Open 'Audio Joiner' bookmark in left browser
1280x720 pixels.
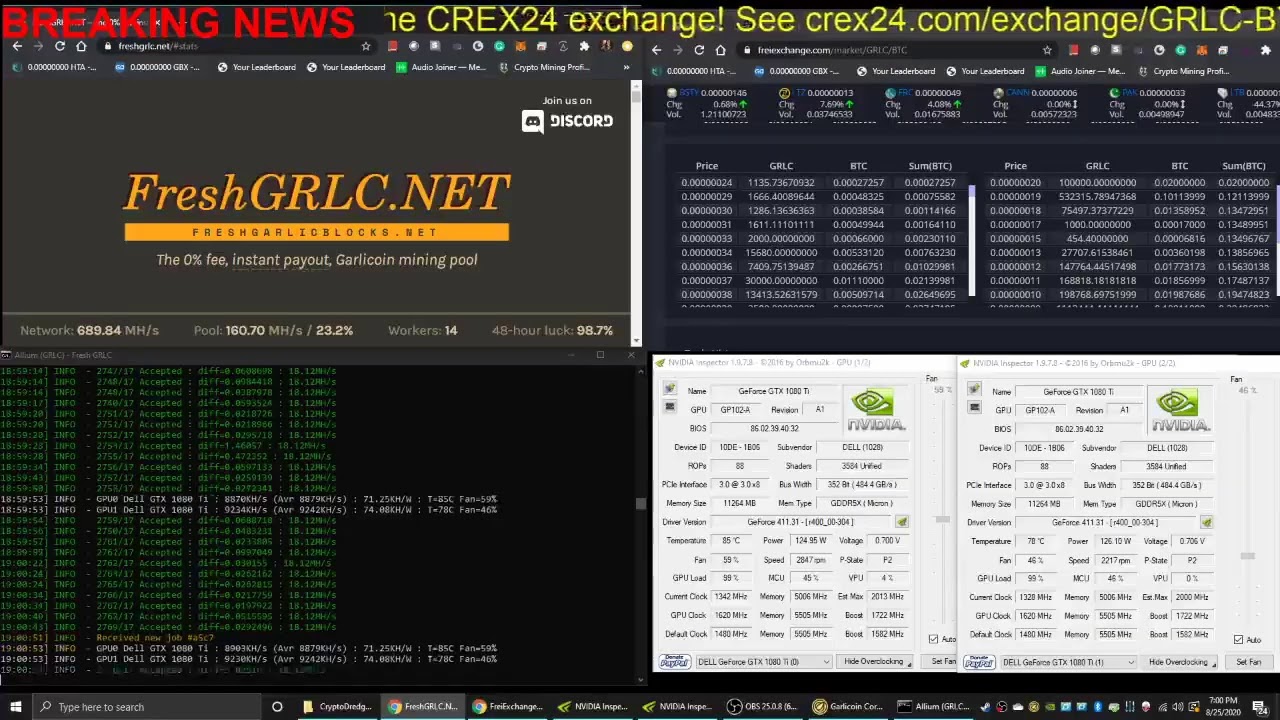click(441, 67)
